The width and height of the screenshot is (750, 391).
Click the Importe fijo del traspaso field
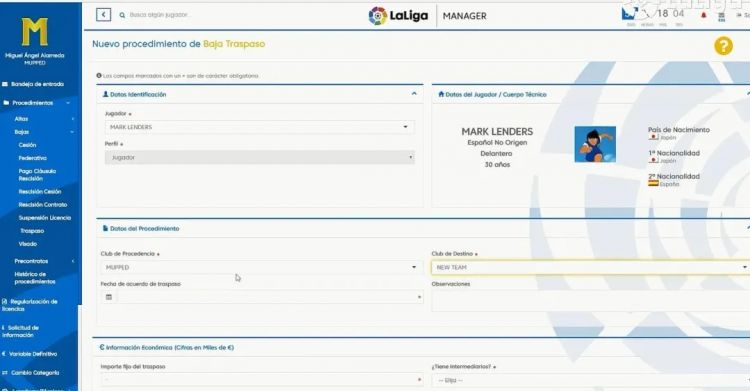(x=262, y=380)
